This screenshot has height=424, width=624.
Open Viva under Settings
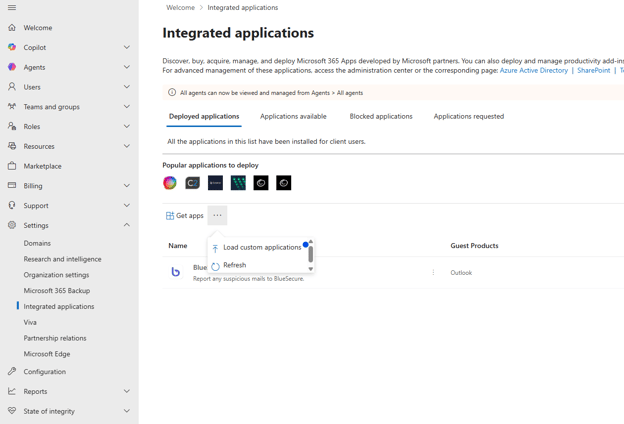[x=30, y=322]
